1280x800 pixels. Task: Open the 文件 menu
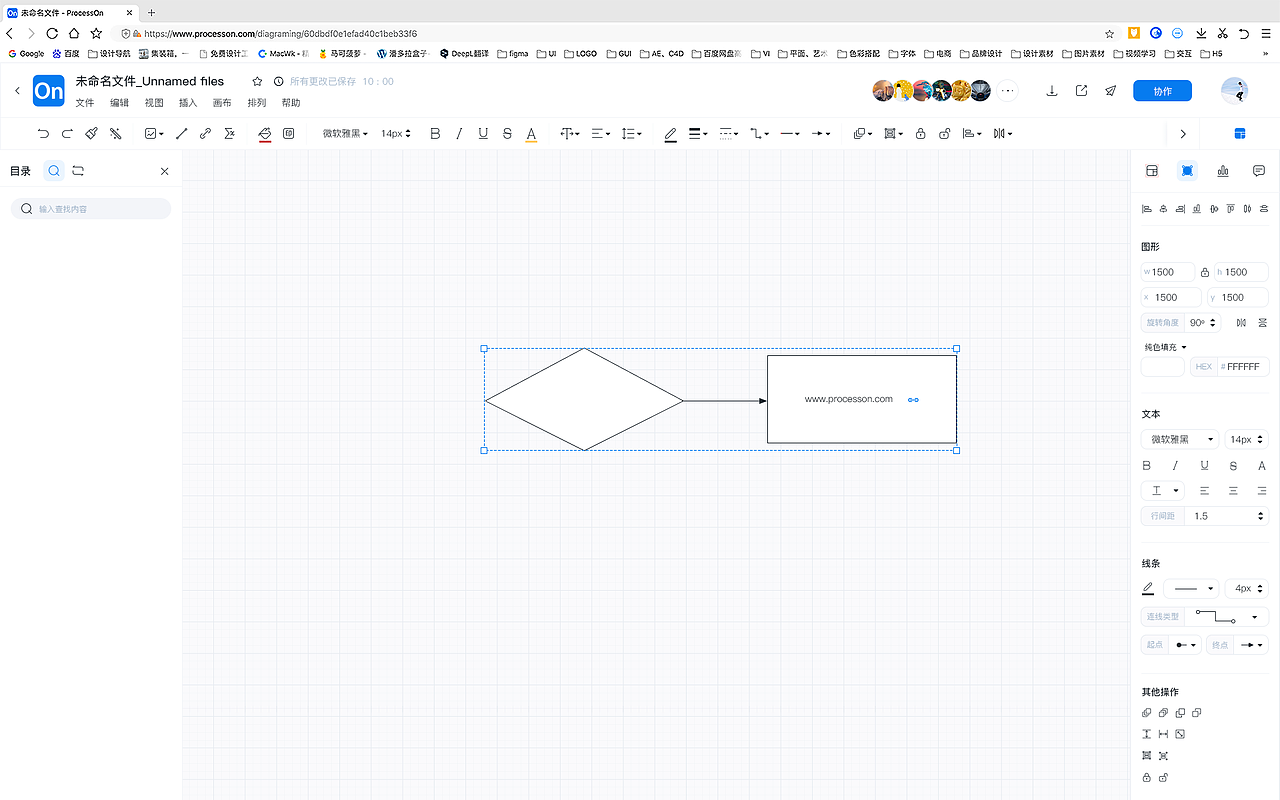click(x=85, y=103)
